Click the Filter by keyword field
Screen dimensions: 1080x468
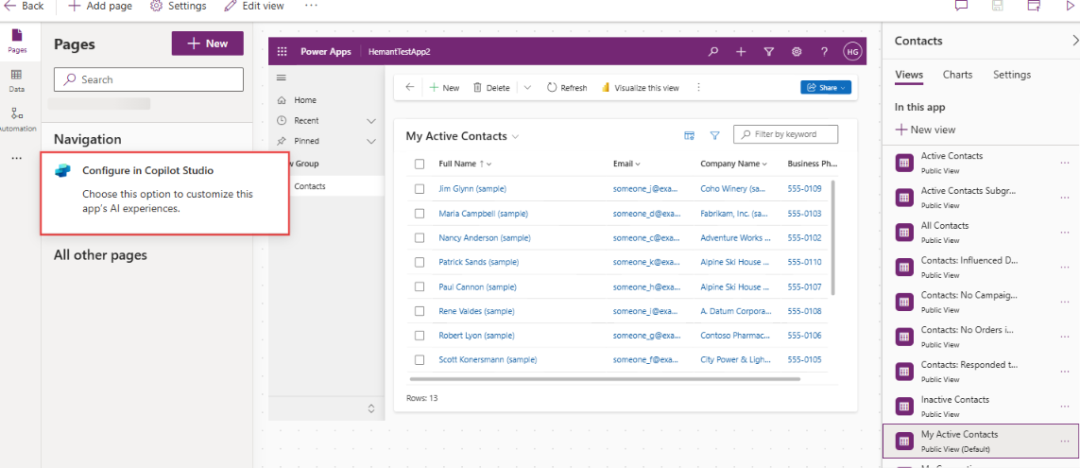tap(786, 134)
